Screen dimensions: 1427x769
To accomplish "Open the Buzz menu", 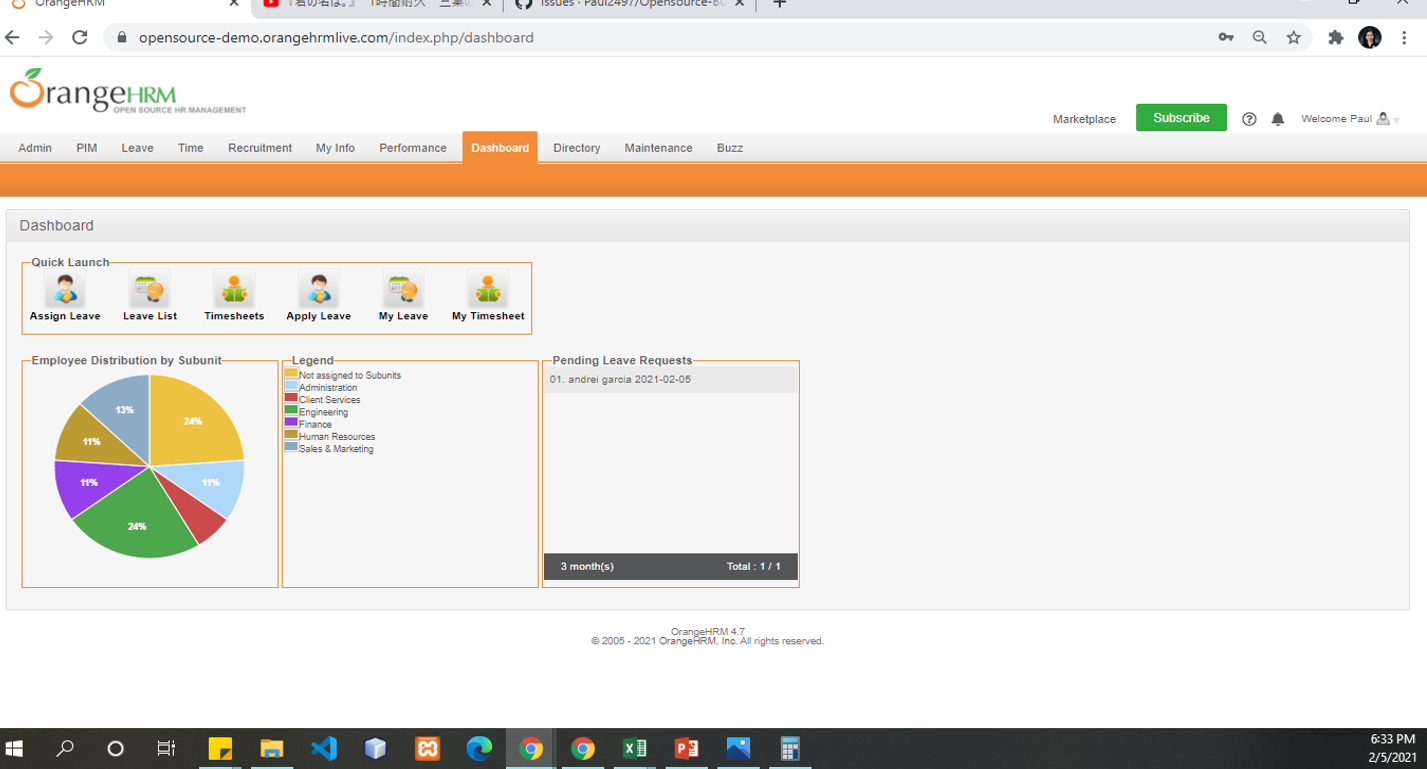I will pyautogui.click(x=730, y=148).
